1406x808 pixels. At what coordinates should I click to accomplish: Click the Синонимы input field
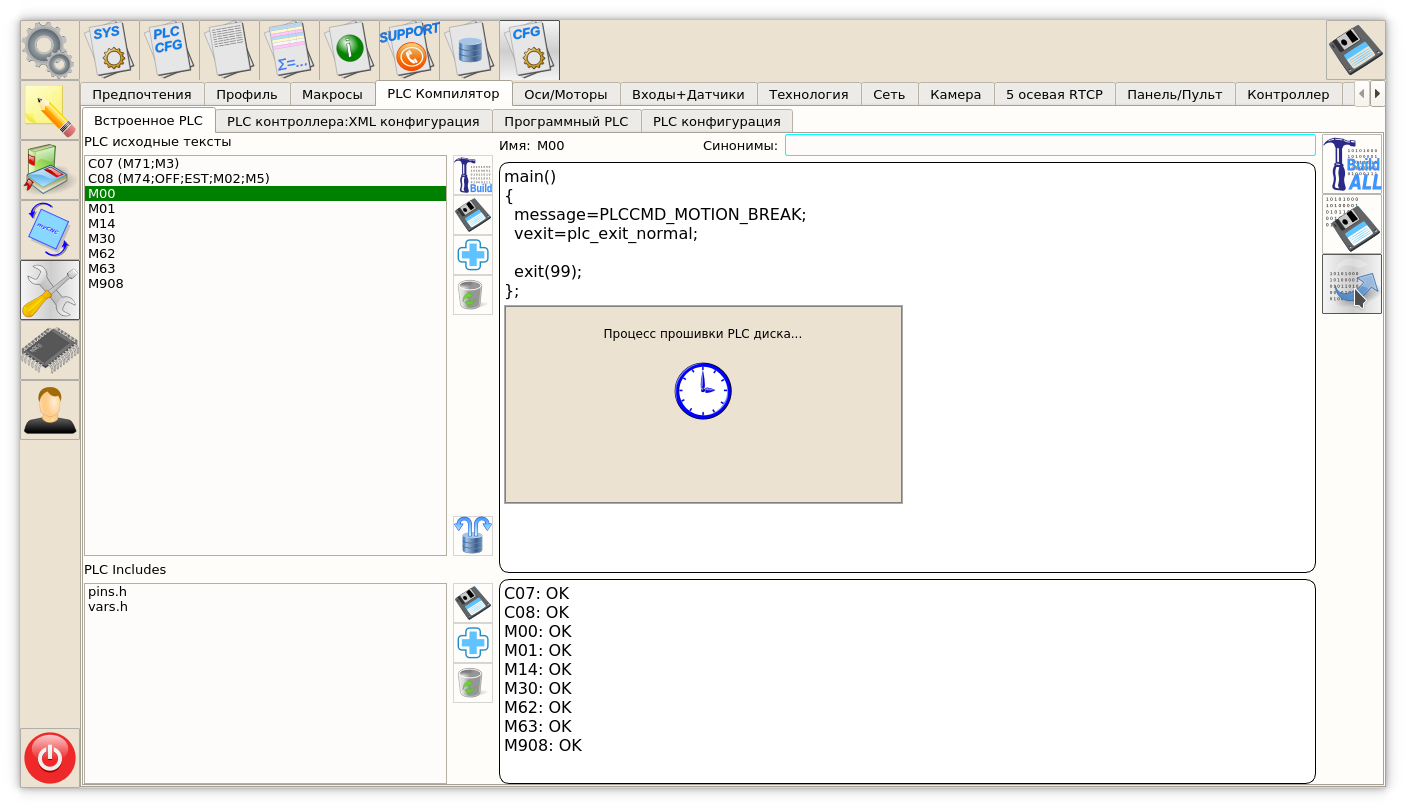coord(1049,146)
